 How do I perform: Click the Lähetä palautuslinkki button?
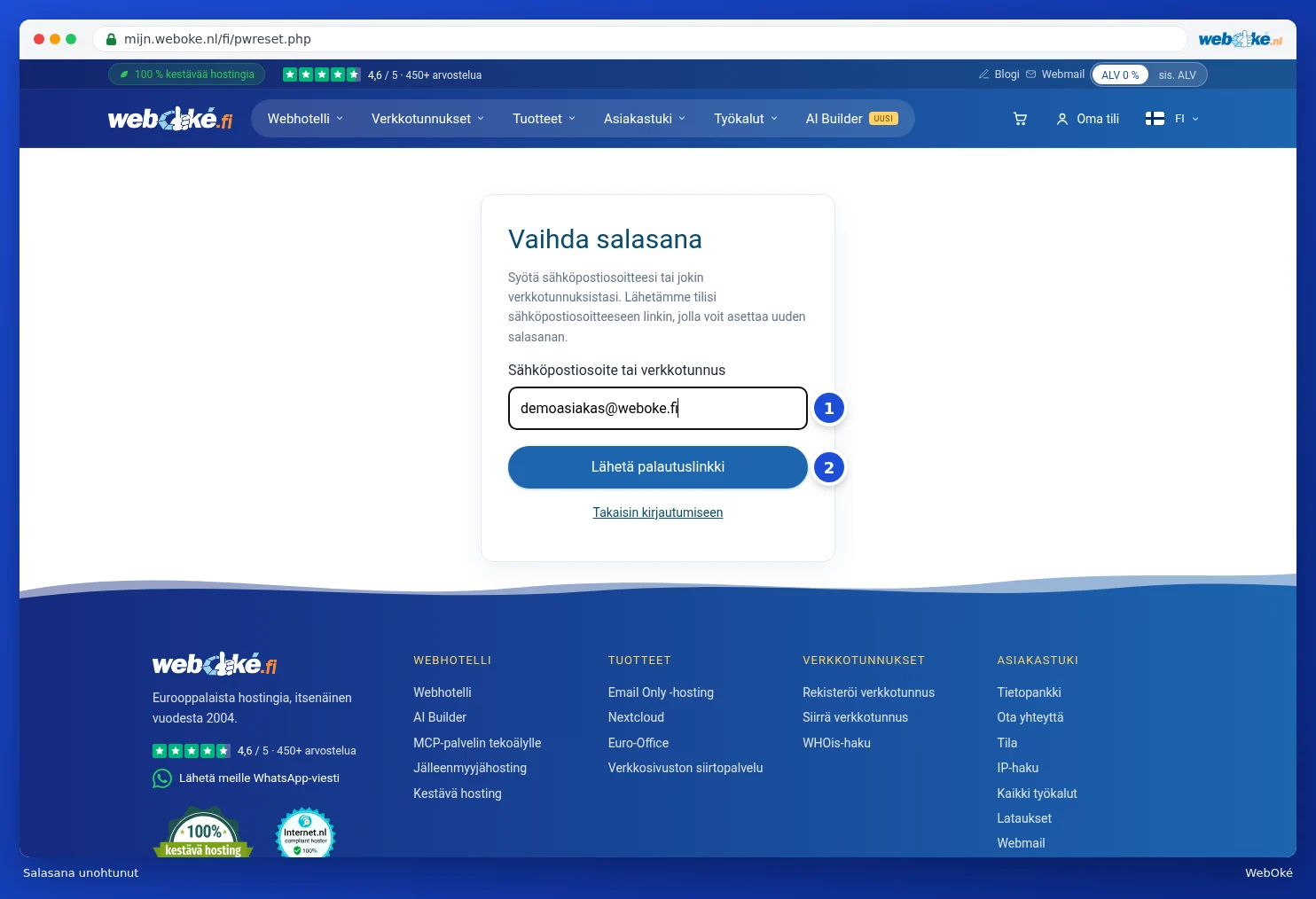click(658, 467)
